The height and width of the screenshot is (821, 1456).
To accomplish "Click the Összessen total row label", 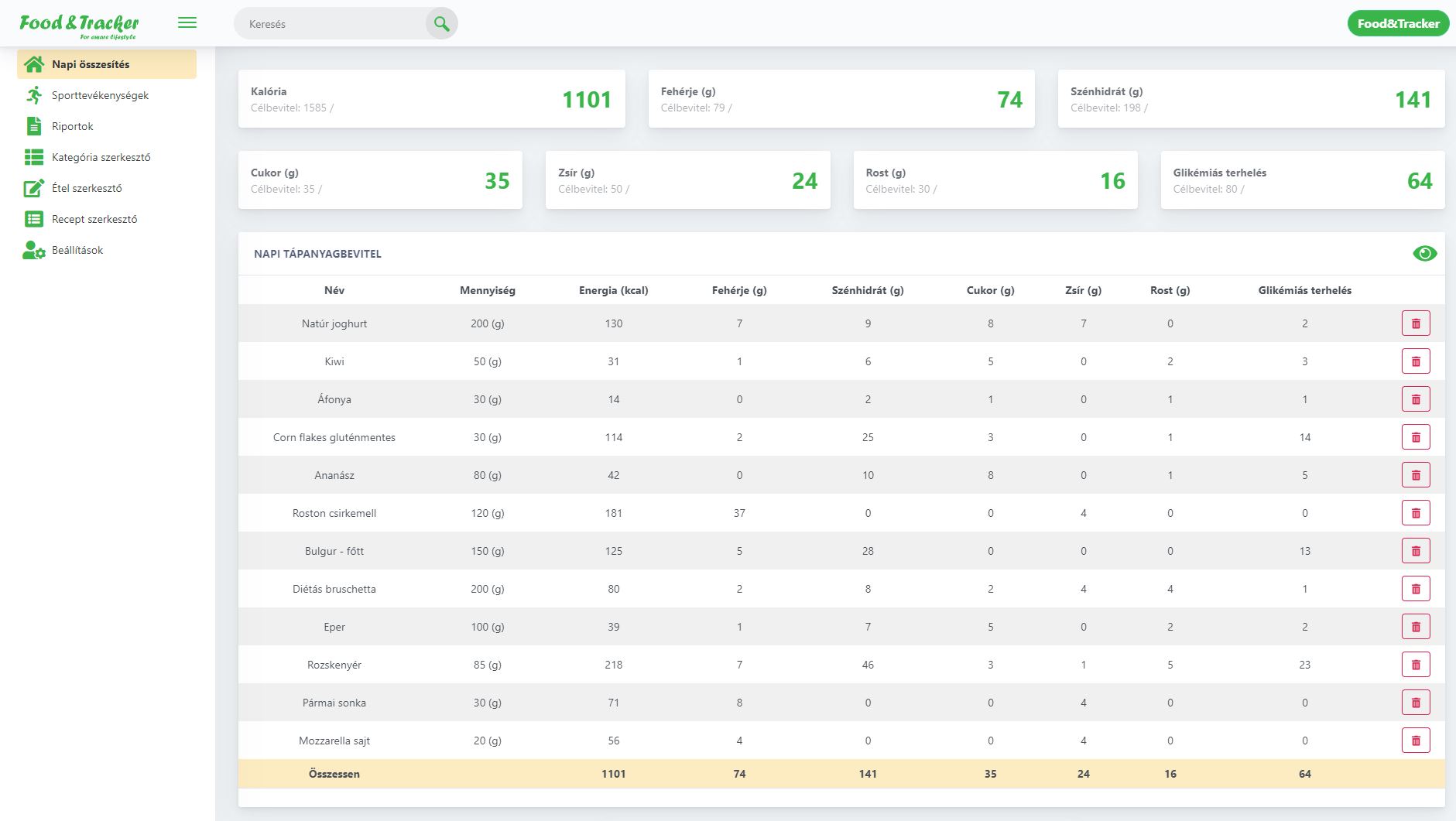I will 334,774.
